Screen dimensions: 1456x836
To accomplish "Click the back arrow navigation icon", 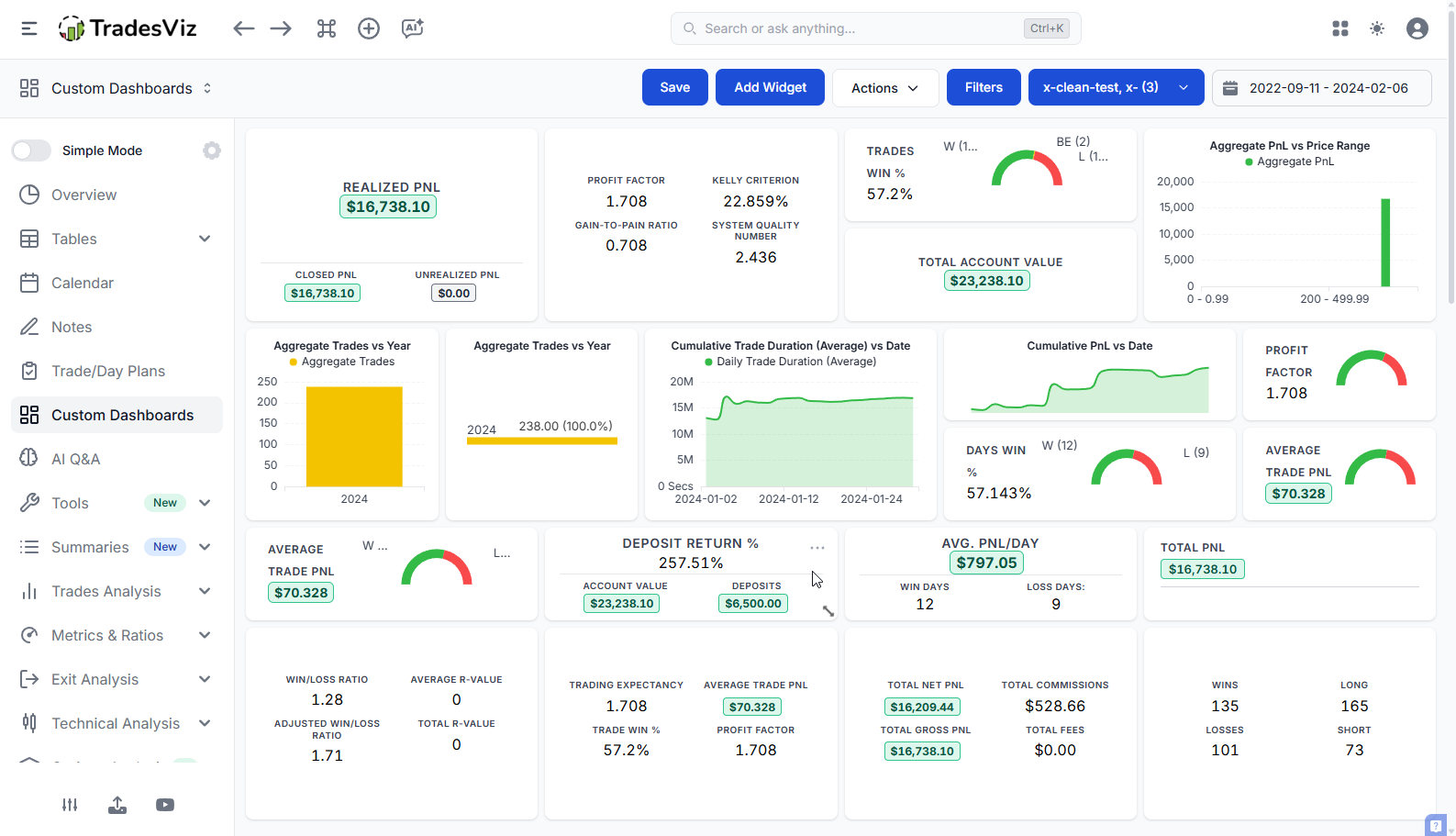I will click(x=243, y=28).
